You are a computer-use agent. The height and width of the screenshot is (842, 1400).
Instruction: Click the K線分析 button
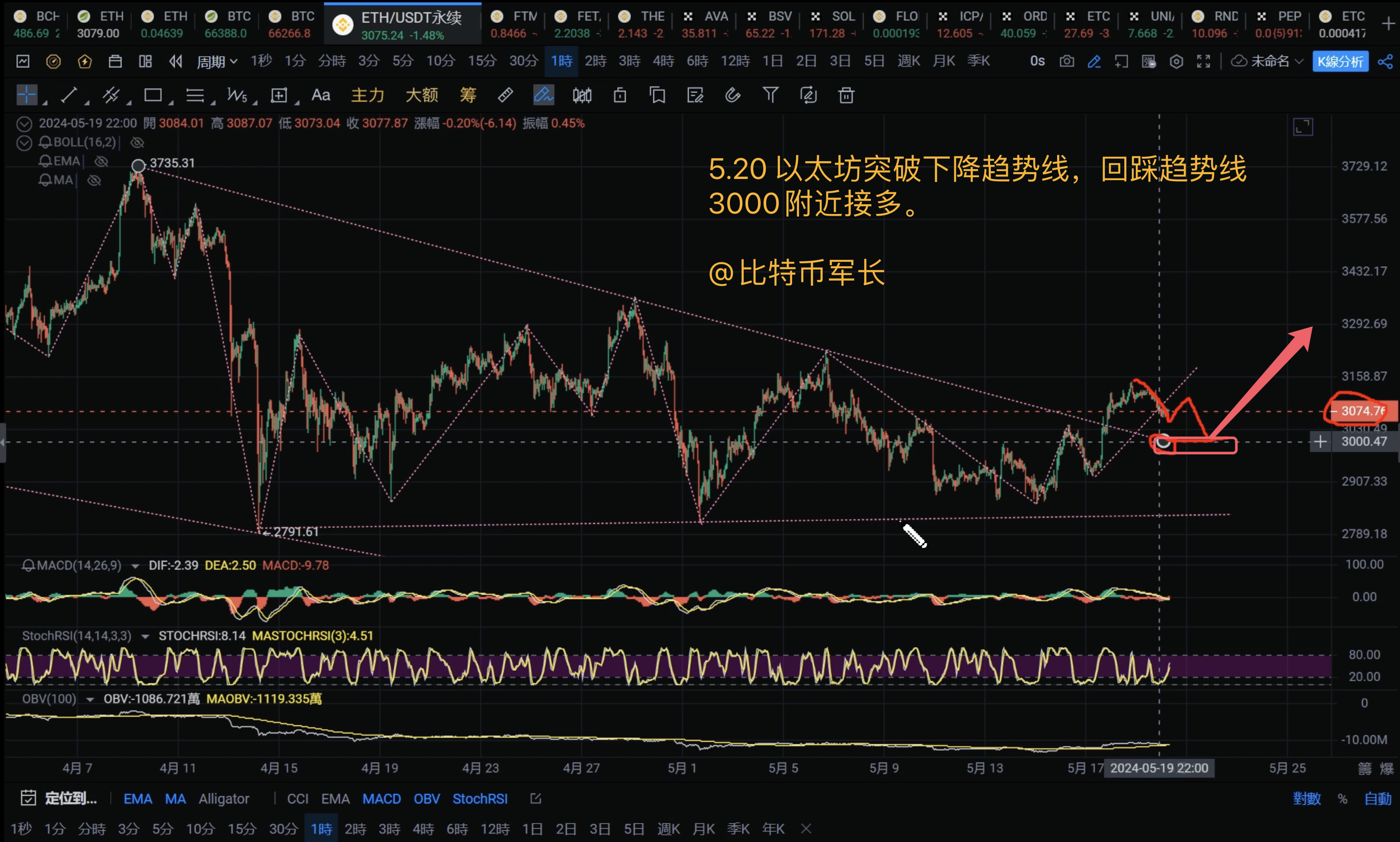point(1341,61)
